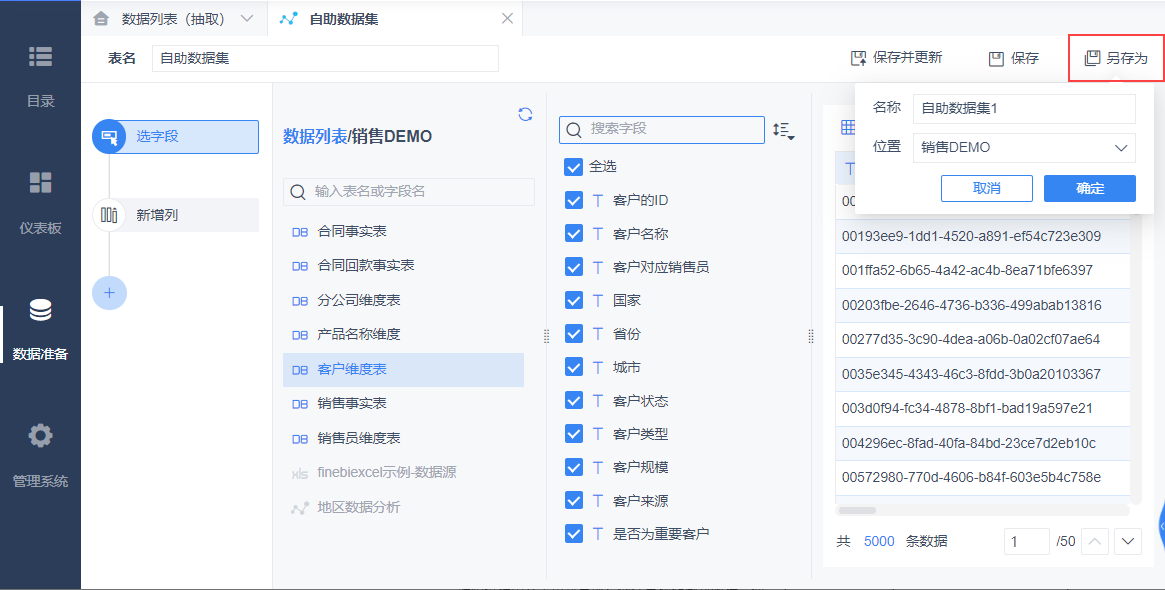The image size is (1165, 590).
Task: Toggle the 客户名称 field checkbox
Action: (574, 233)
